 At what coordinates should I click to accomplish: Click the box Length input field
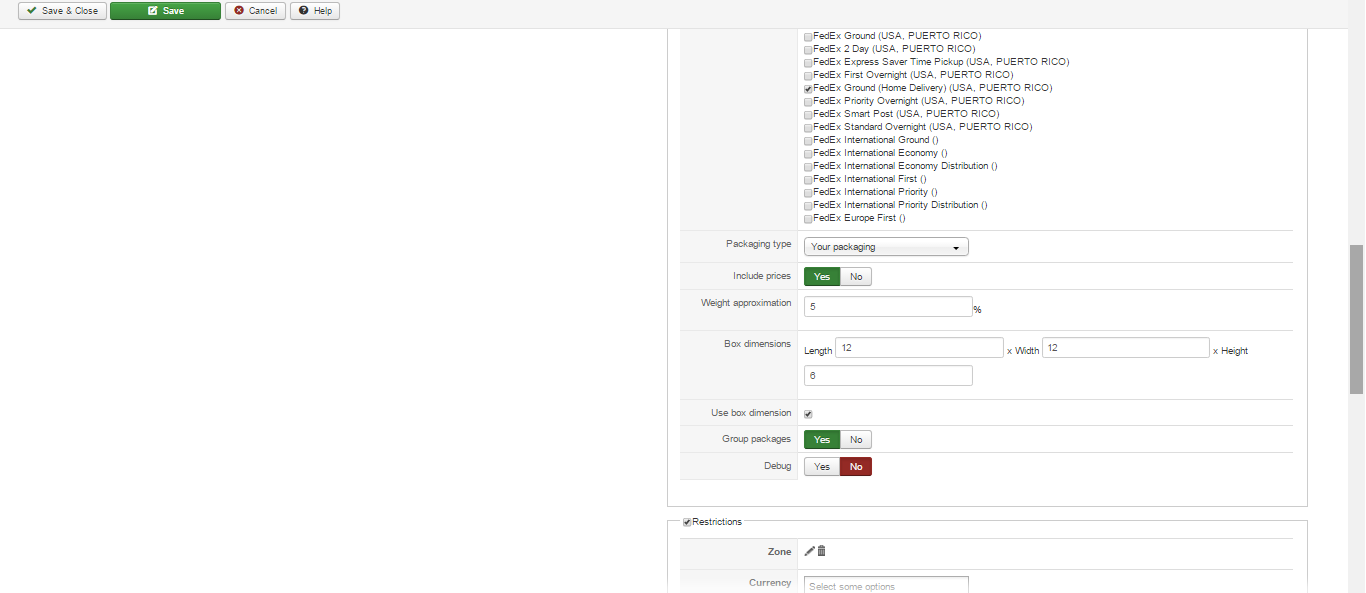919,348
